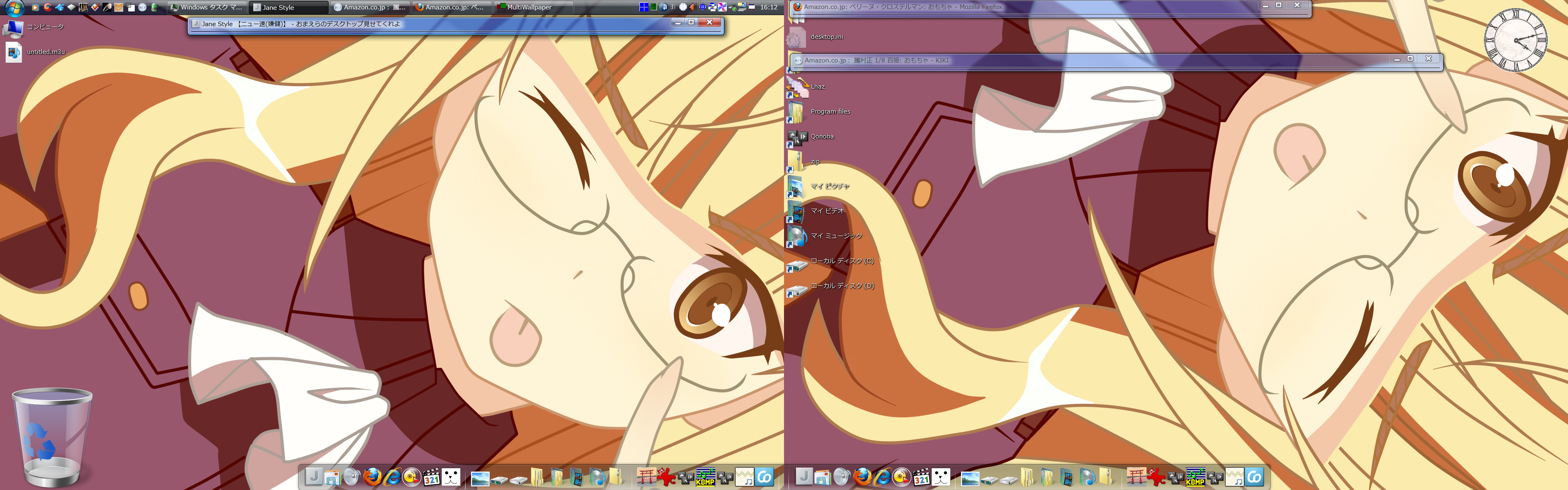
Task: Open the landscape picture icon in left-screen dock
Action: [x=480, y=479]
